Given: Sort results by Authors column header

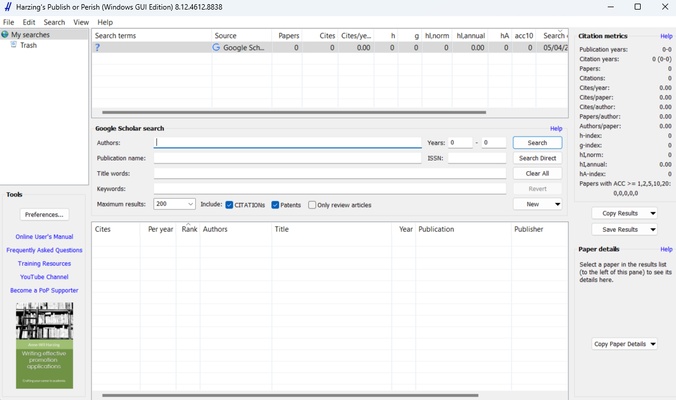Looking at the screenshot, I should pos(236,229).
